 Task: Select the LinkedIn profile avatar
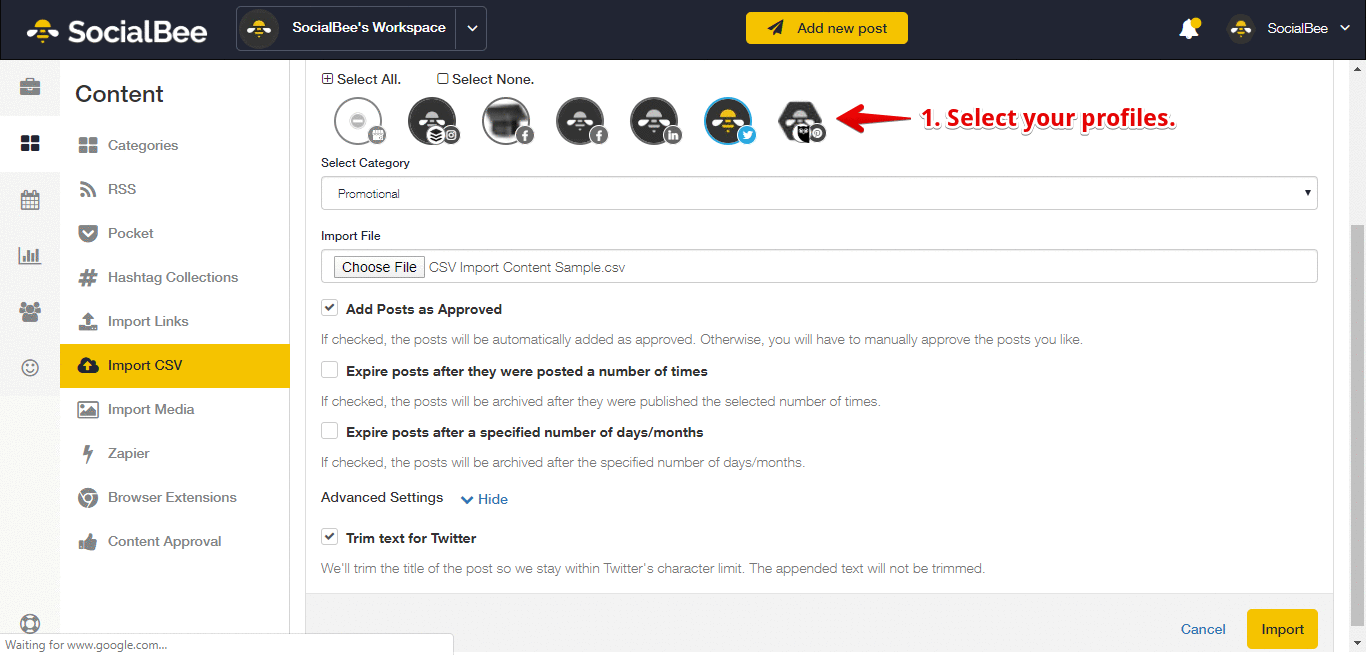point(655,121)
